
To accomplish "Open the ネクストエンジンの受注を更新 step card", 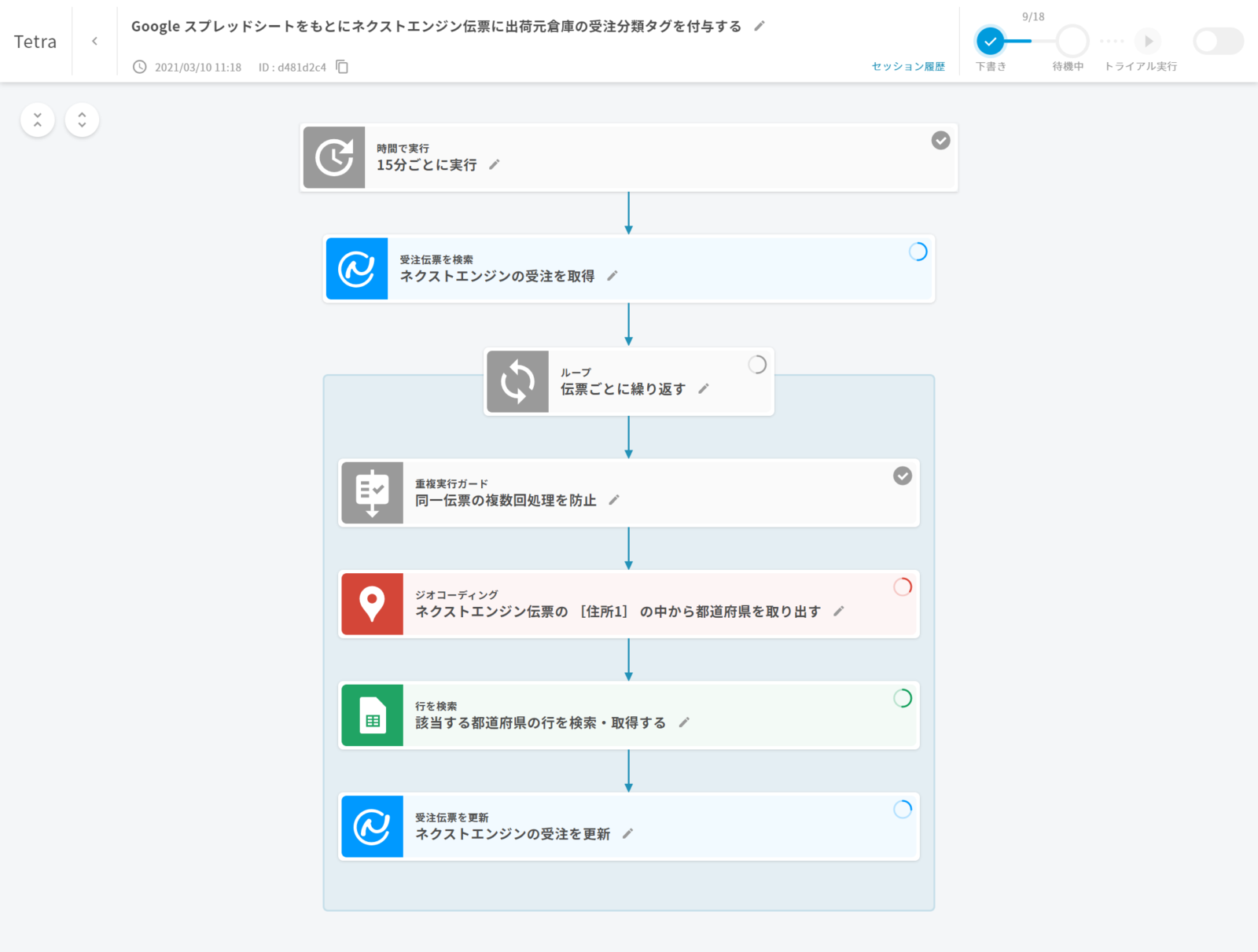I will point(629,826).
